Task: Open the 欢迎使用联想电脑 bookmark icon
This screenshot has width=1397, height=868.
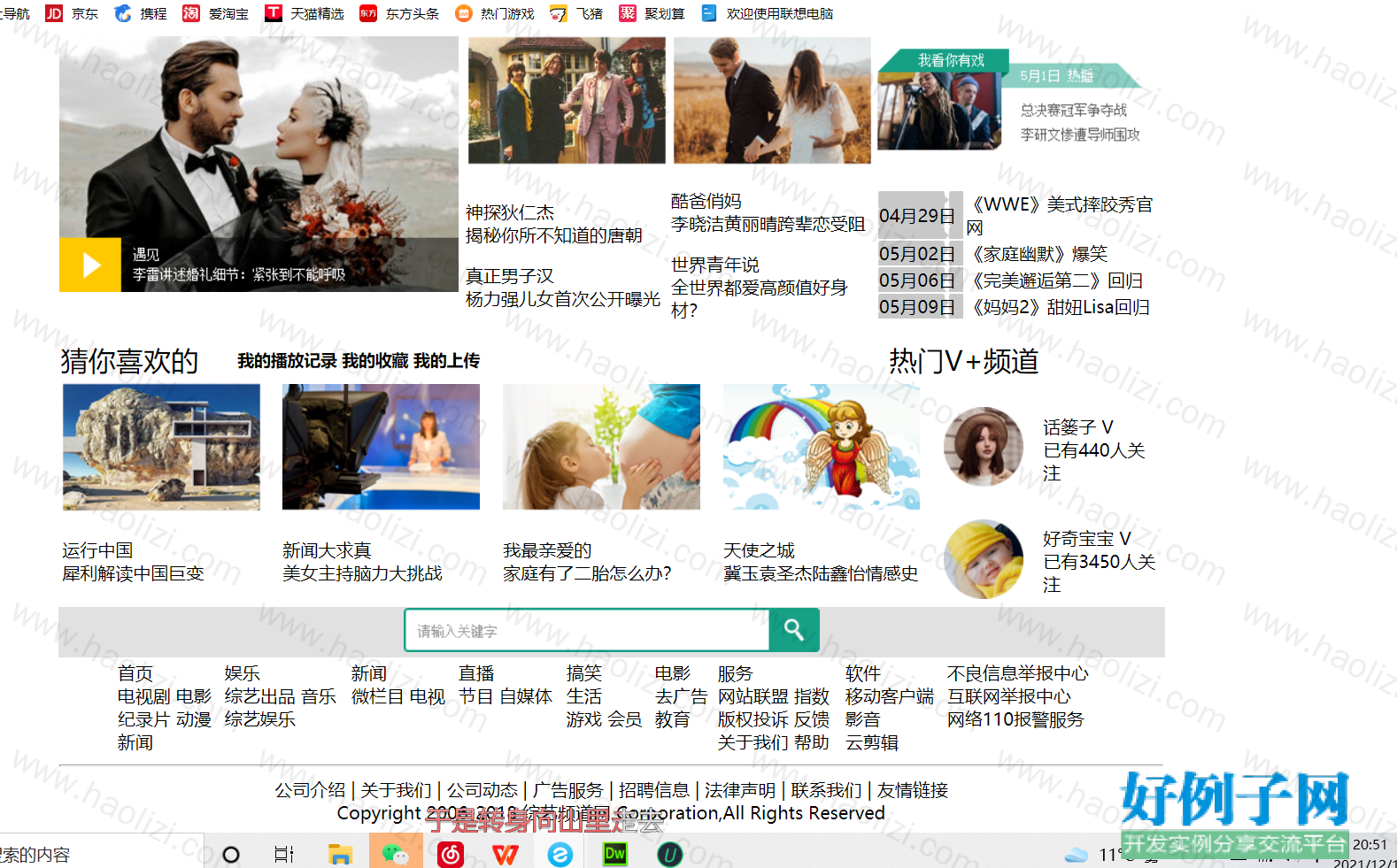Action: click(x=709, y=13)
